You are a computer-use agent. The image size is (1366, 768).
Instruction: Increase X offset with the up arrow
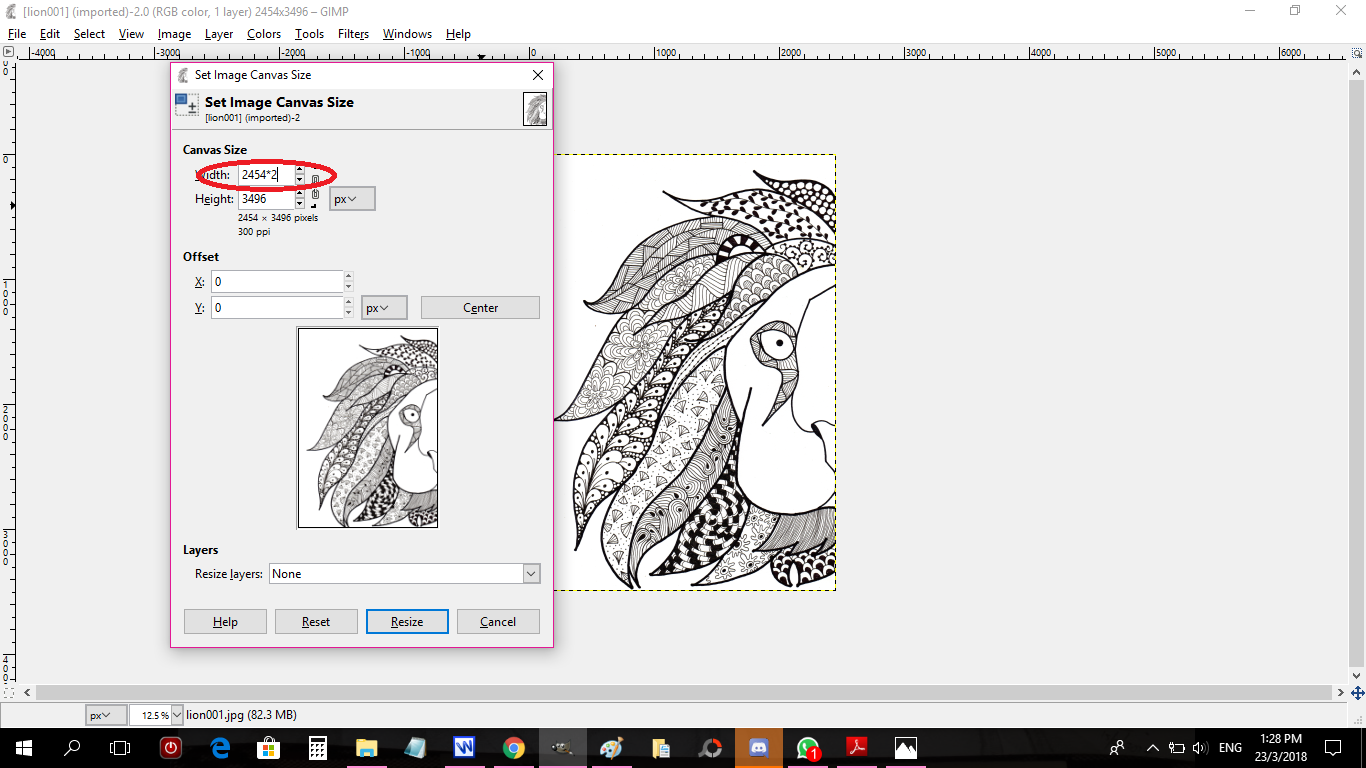348,276
